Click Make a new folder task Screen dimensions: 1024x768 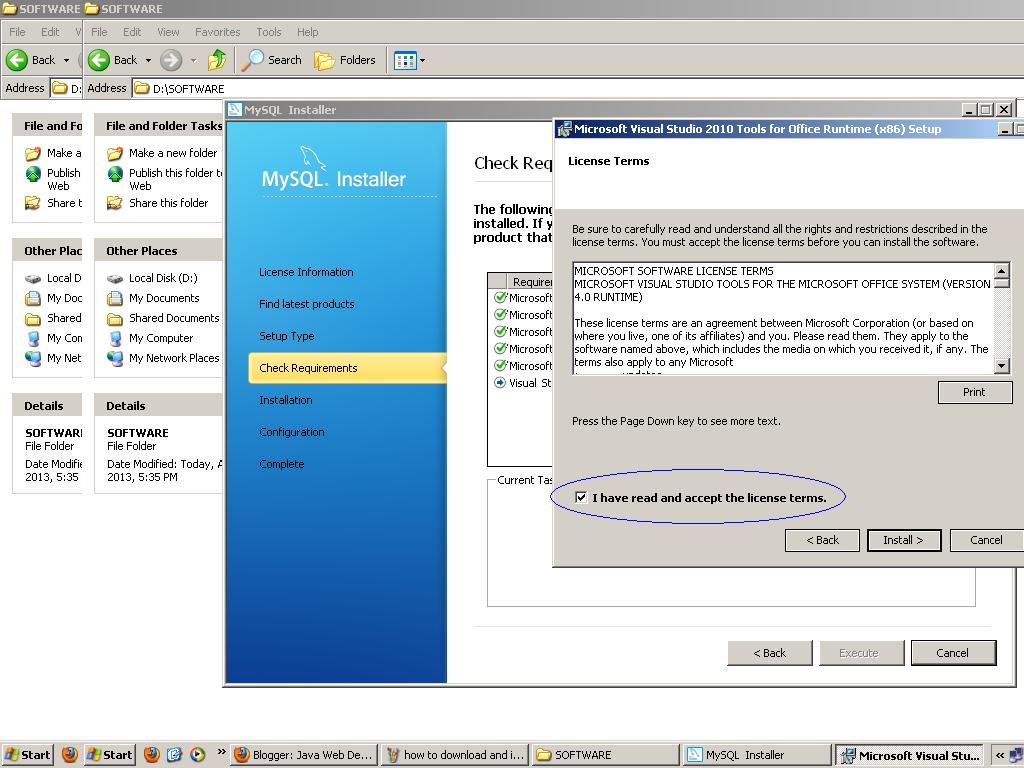173,153
